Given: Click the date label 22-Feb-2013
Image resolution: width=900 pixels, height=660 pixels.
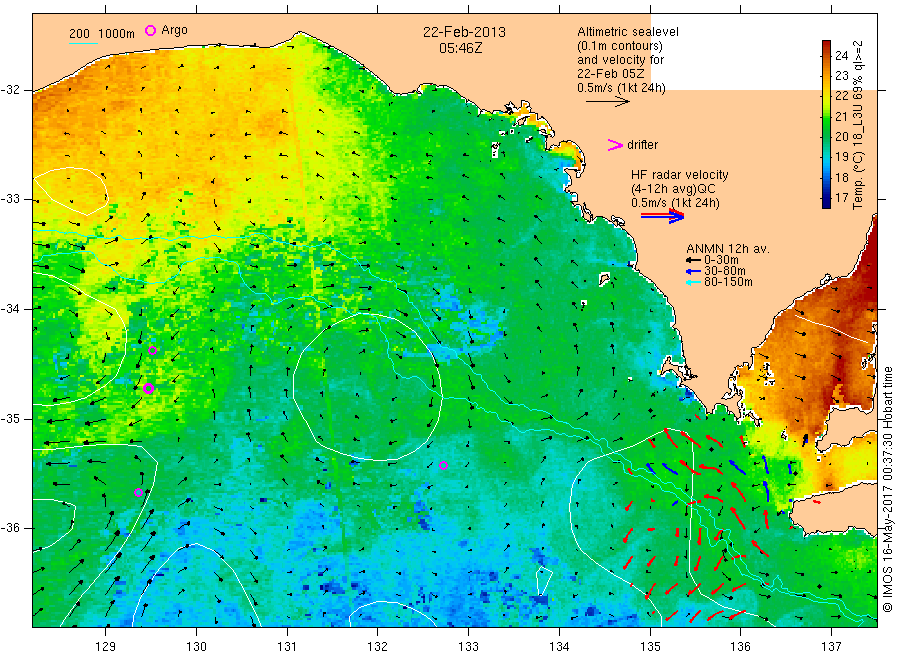Looking at the screenshot, I should pyautogui.click(x=464, y=32).
